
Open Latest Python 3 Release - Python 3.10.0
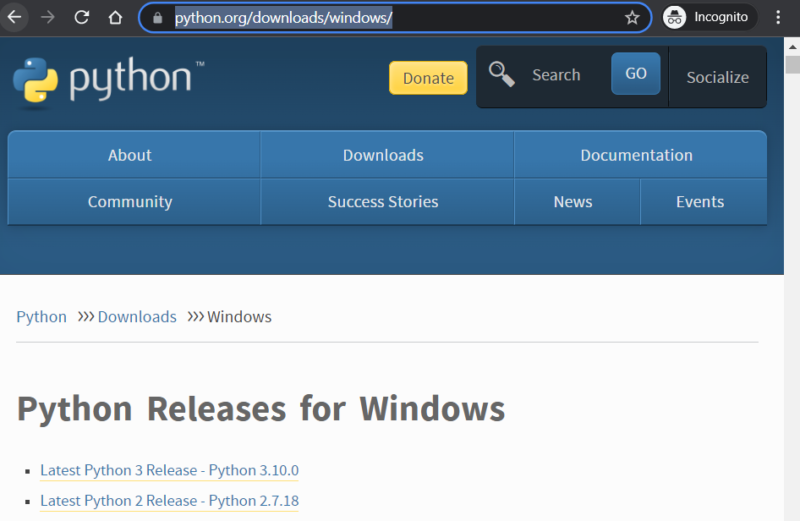point(169,470)
